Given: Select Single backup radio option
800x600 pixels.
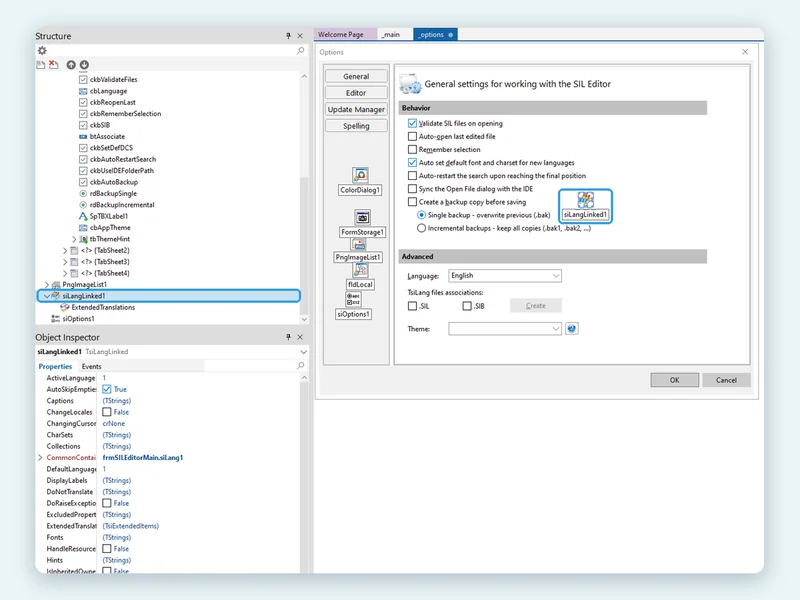Looking at the screenshot, I should tap(421, 215).
